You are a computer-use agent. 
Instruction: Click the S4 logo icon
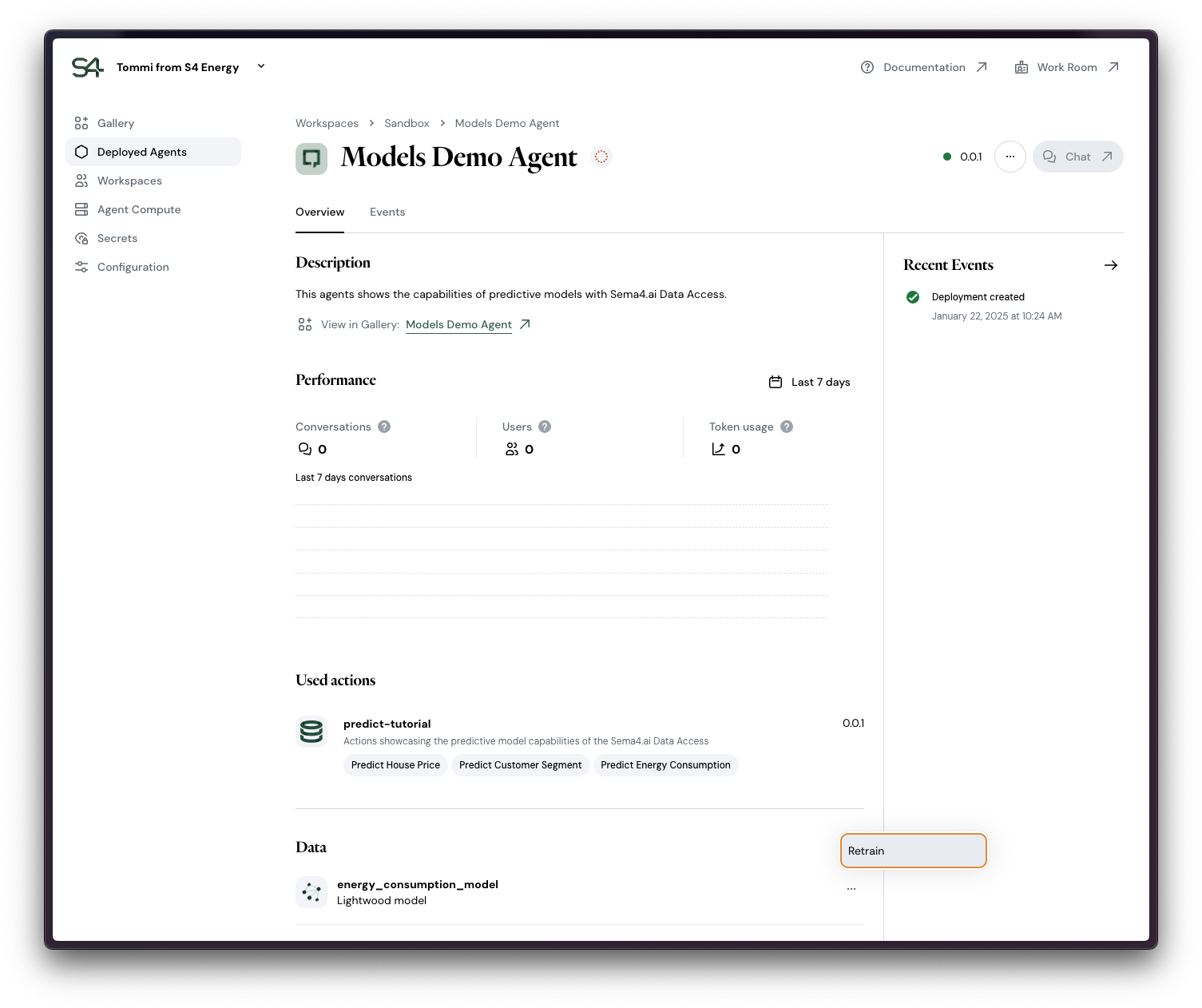tap(87, 67)
